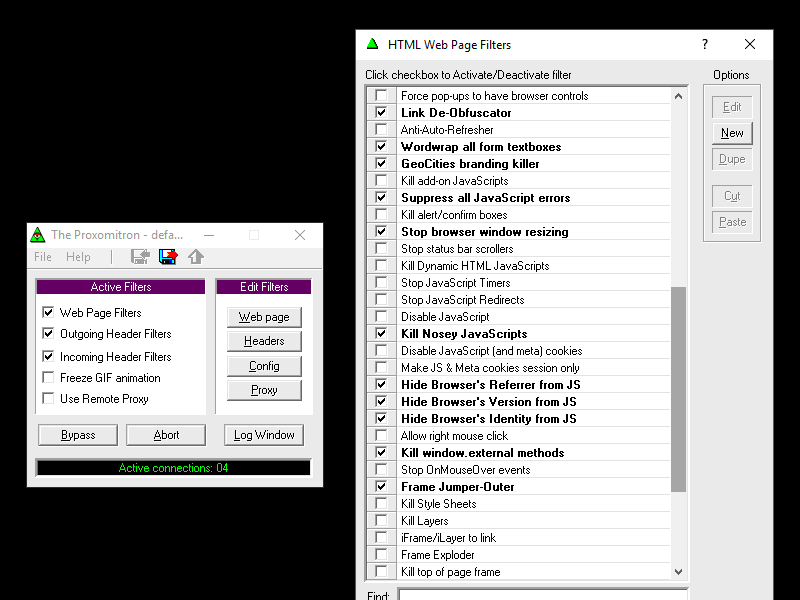
Task: Uncheck Frame Jumper-Outer filter
Action: click(x=381, y=486)
